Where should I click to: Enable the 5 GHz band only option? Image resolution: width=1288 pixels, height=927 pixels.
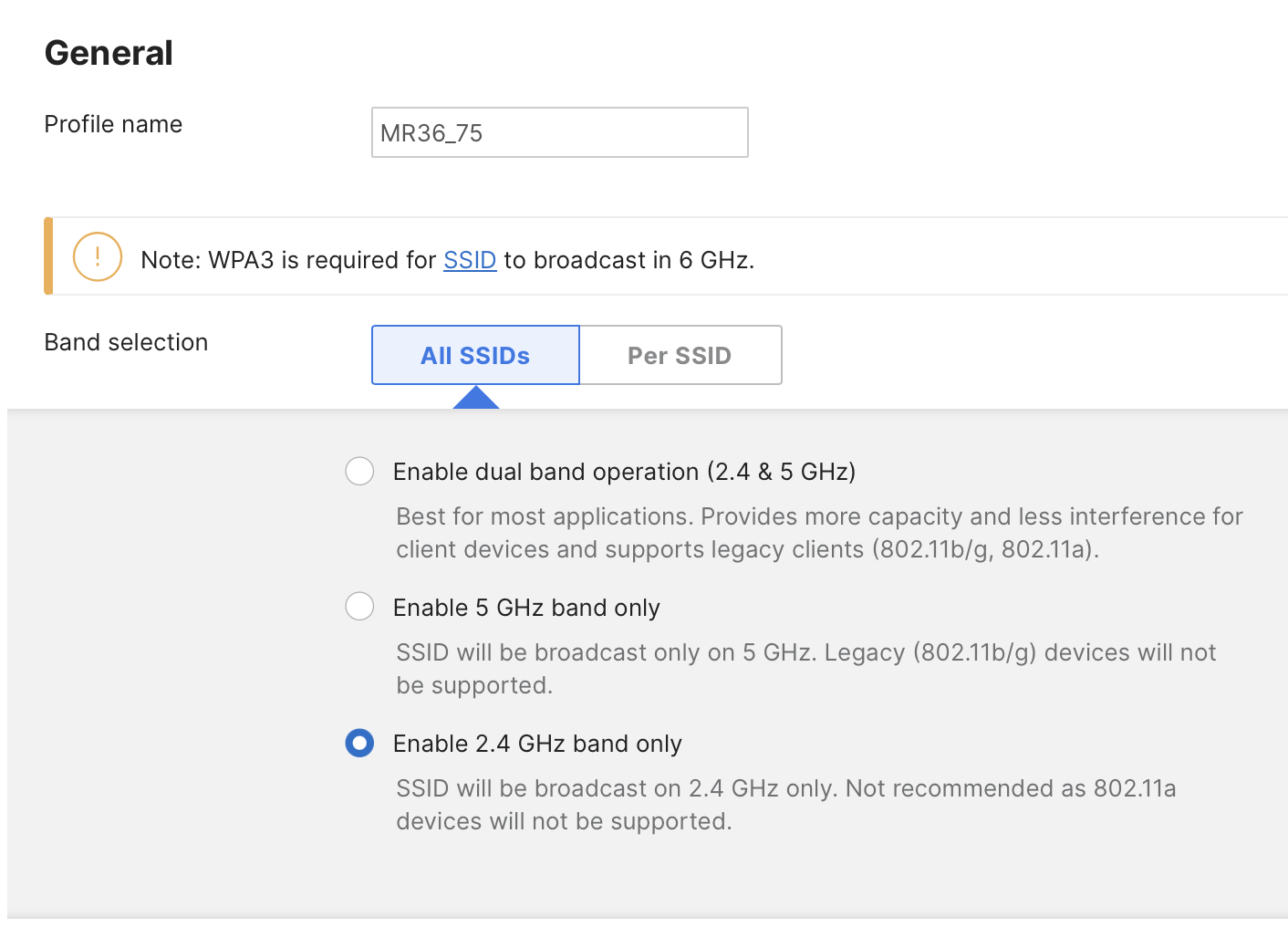click(359, 606)
